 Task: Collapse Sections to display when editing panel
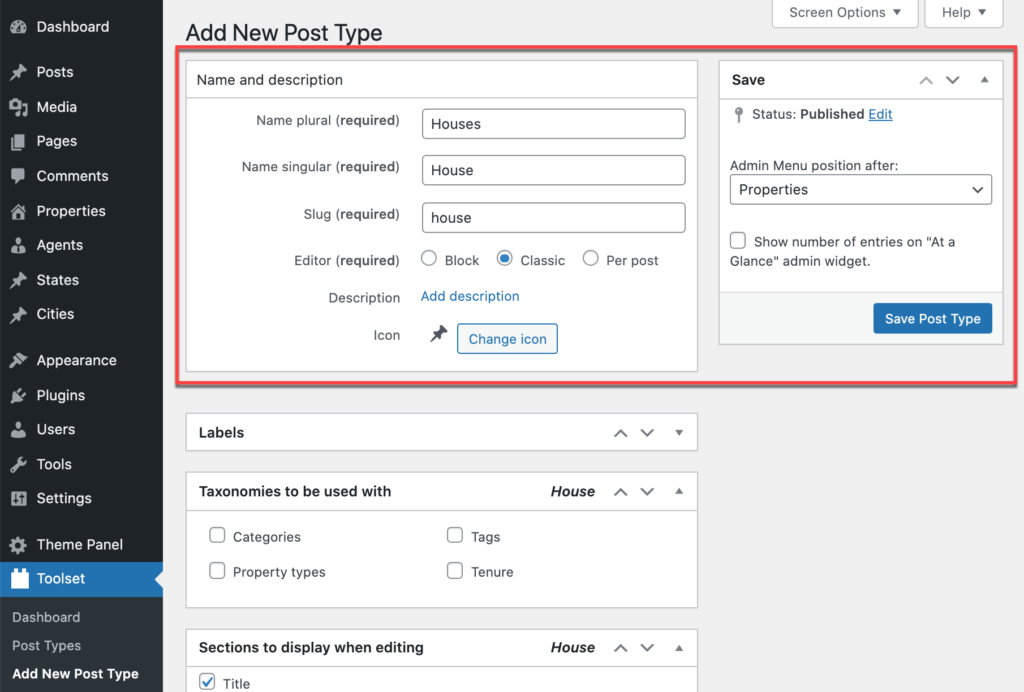pyautogui.click(x=679, y=648)
